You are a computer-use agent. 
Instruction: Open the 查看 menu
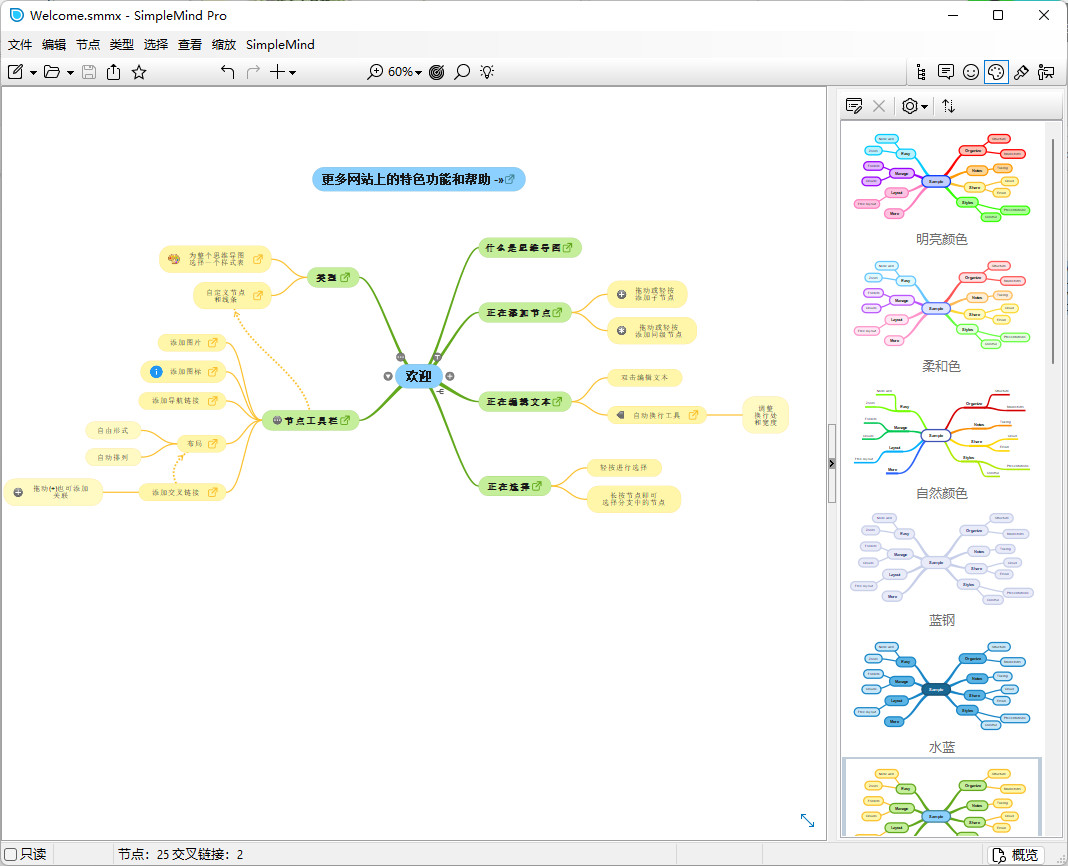click(190, 44)
